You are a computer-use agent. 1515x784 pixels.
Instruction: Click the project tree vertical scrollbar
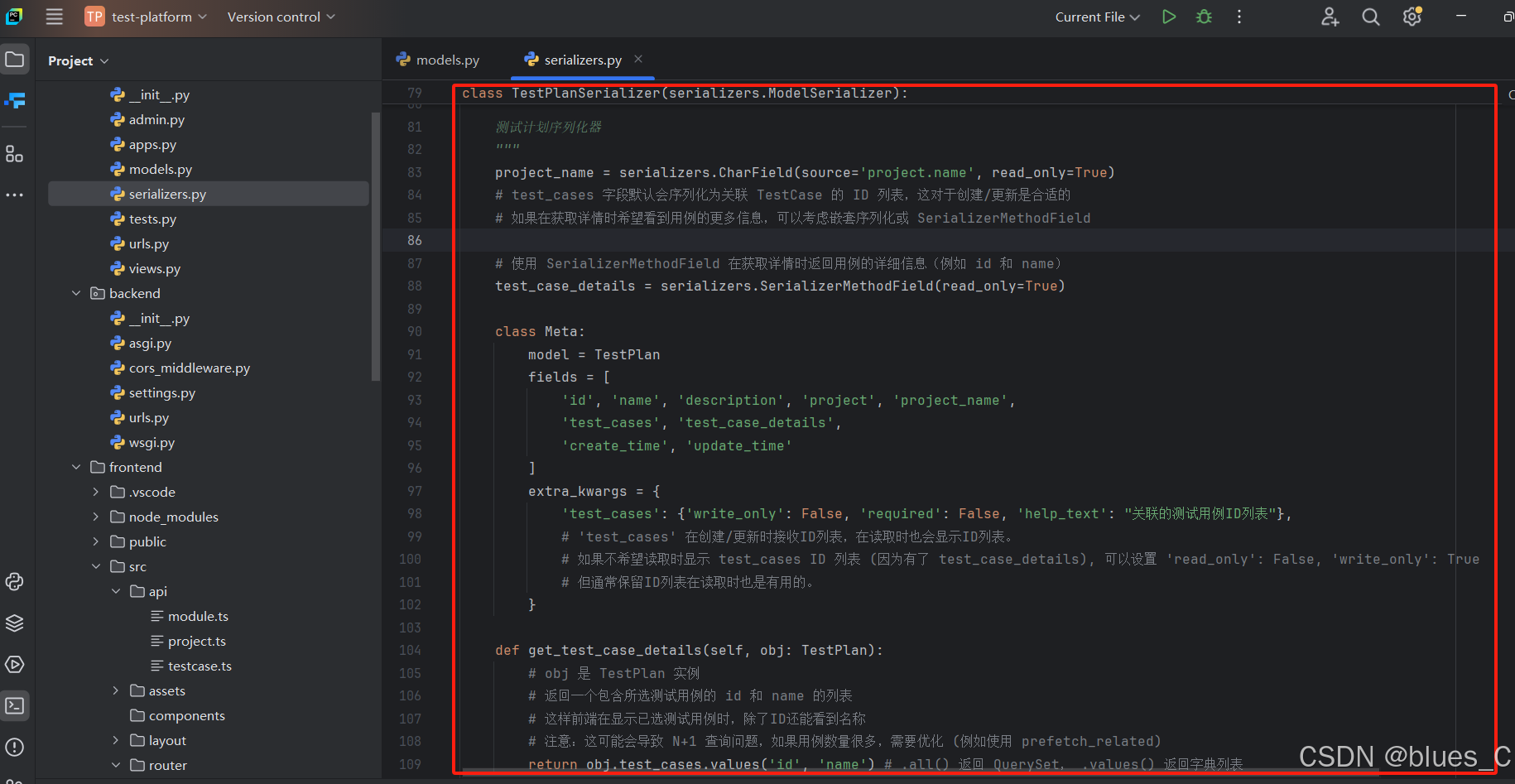tap(376, 247)
